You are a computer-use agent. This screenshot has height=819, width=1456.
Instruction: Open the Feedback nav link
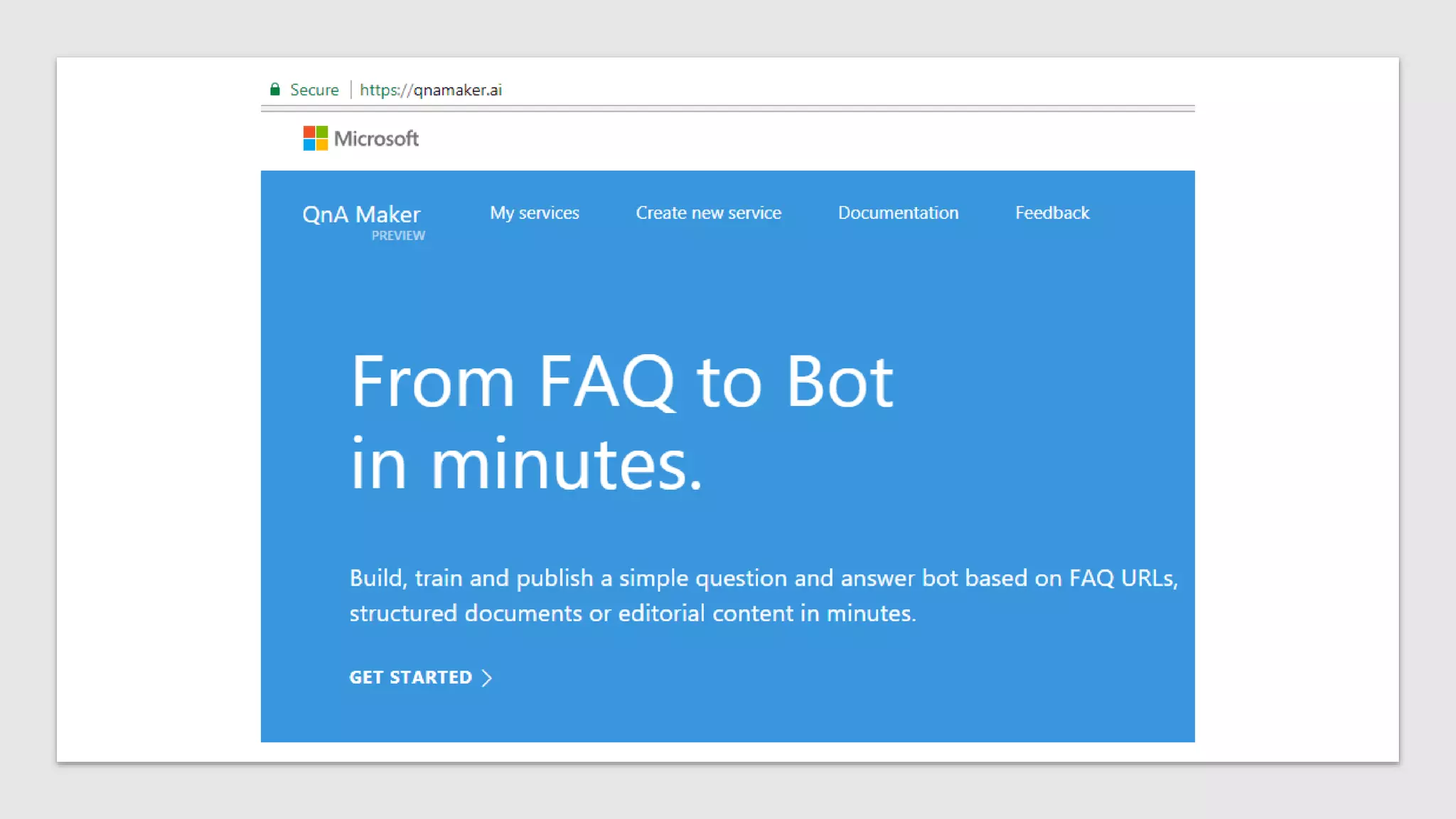pos(1051,213)
